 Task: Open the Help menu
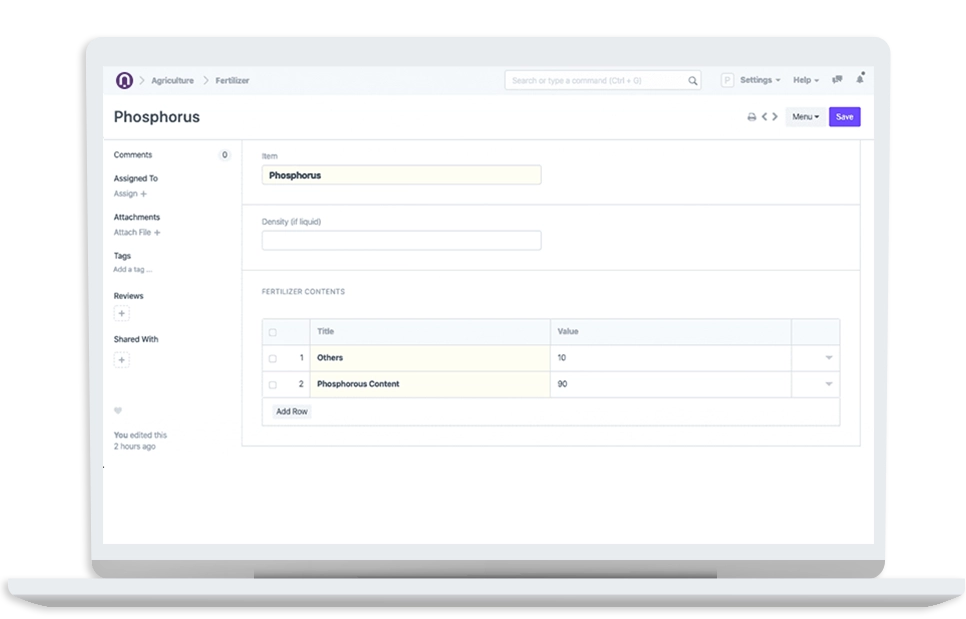tap(805, 80)
